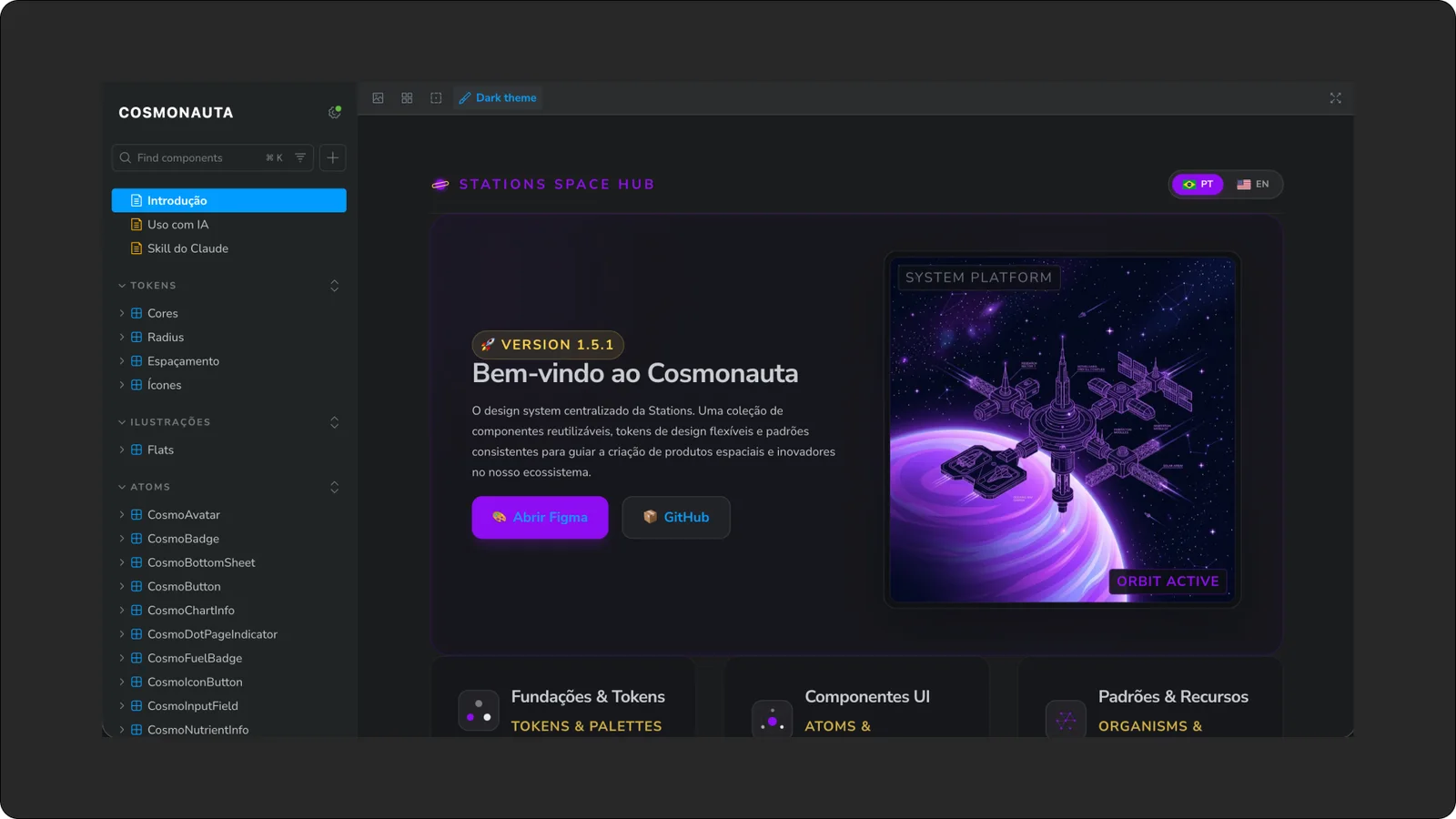Click the space station hero illustration
The width and height of the screenshot is (1456, 819).
[x=1062, y=430]
